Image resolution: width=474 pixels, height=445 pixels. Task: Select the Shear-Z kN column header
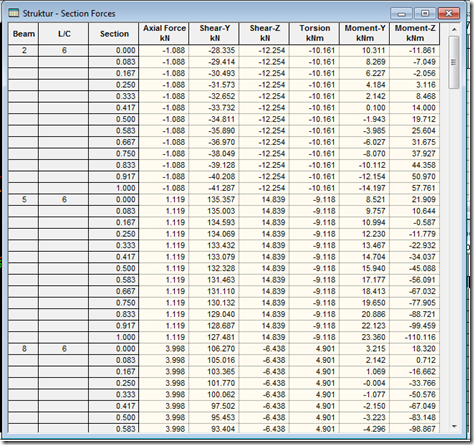tap(264, 33)
